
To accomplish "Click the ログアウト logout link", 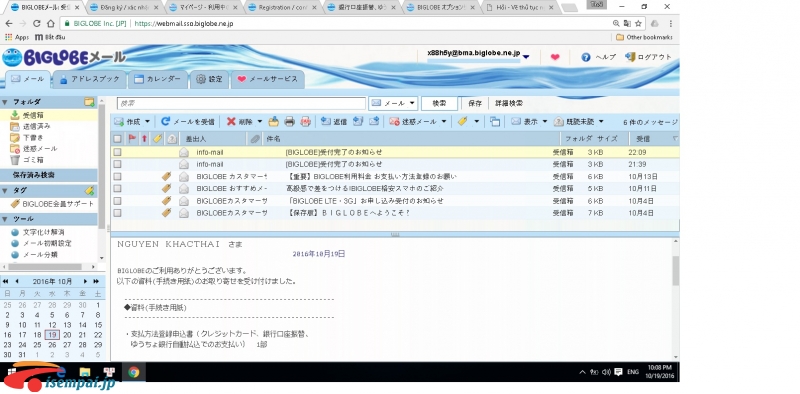I will (x=648, y=57).
